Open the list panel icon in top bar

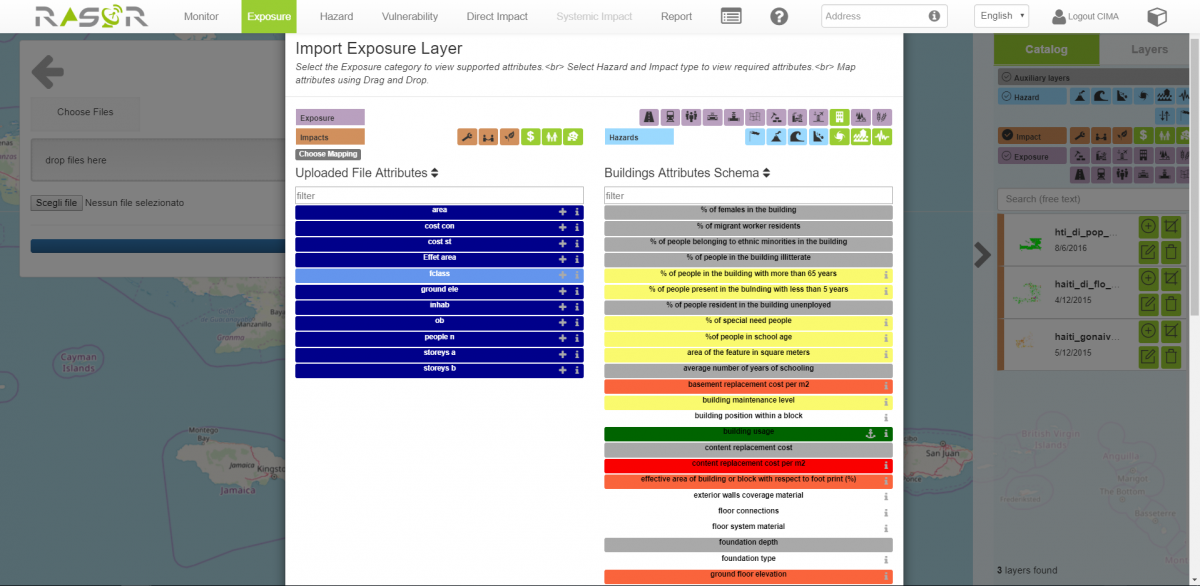pyautogui.click(x=731, y=16)
